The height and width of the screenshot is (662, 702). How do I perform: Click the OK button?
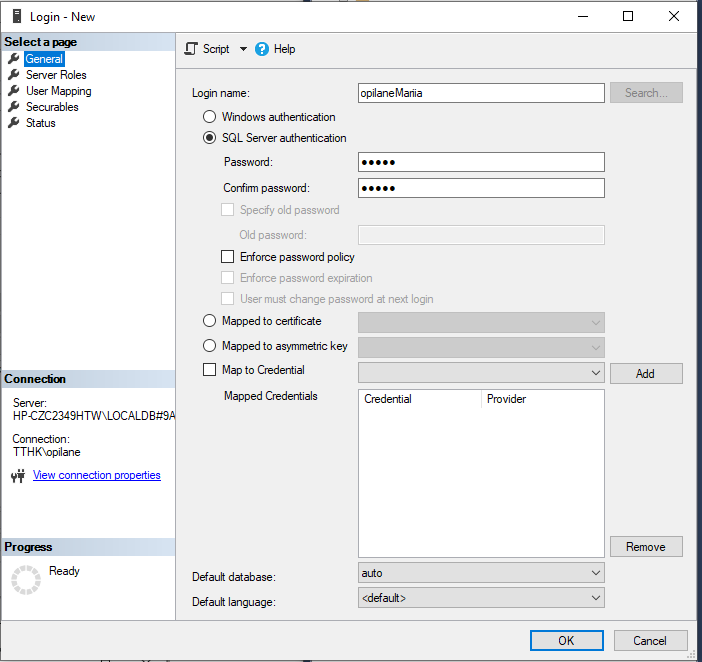[566, 640]
